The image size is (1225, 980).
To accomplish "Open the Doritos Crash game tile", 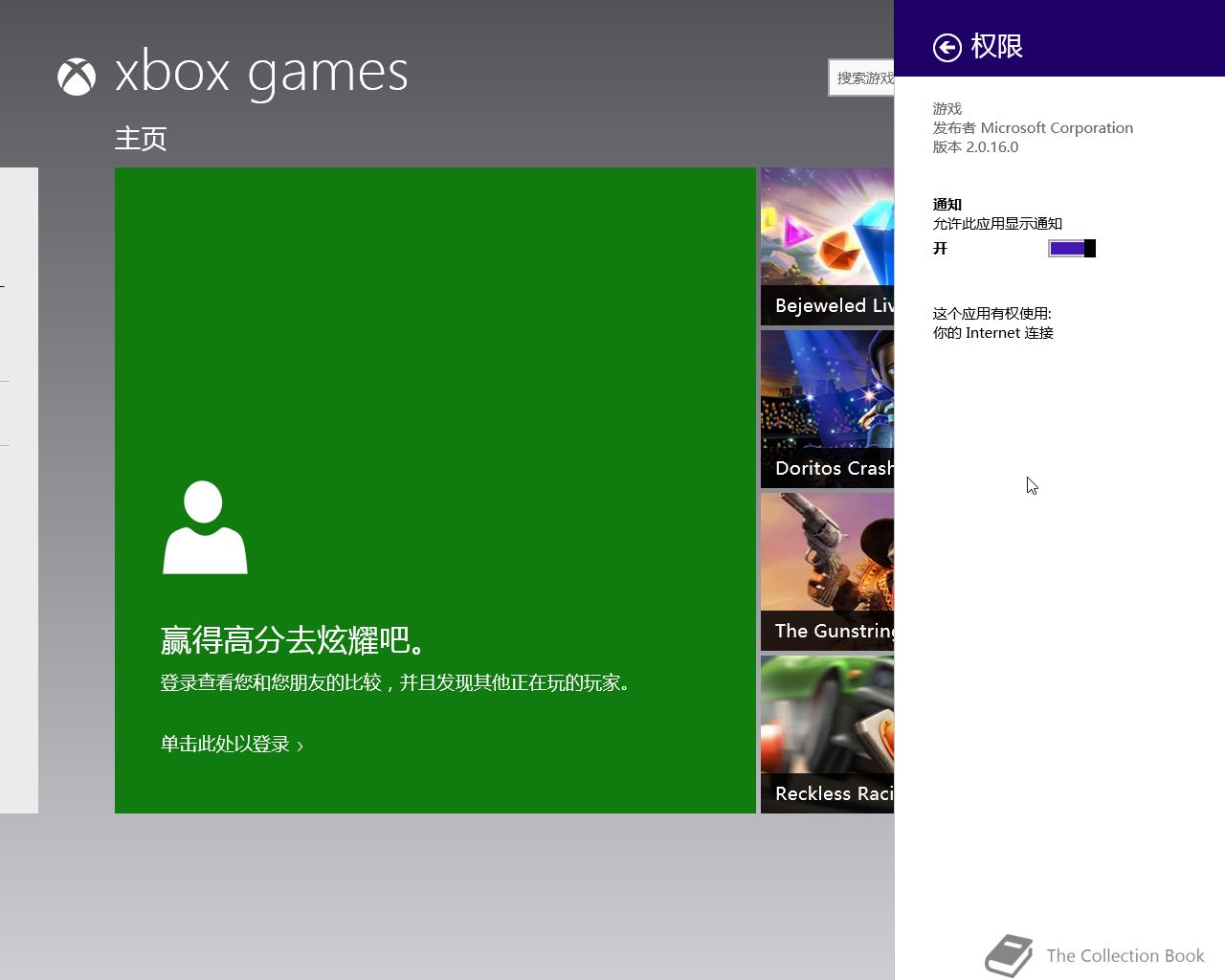I will tap(827, 409).
